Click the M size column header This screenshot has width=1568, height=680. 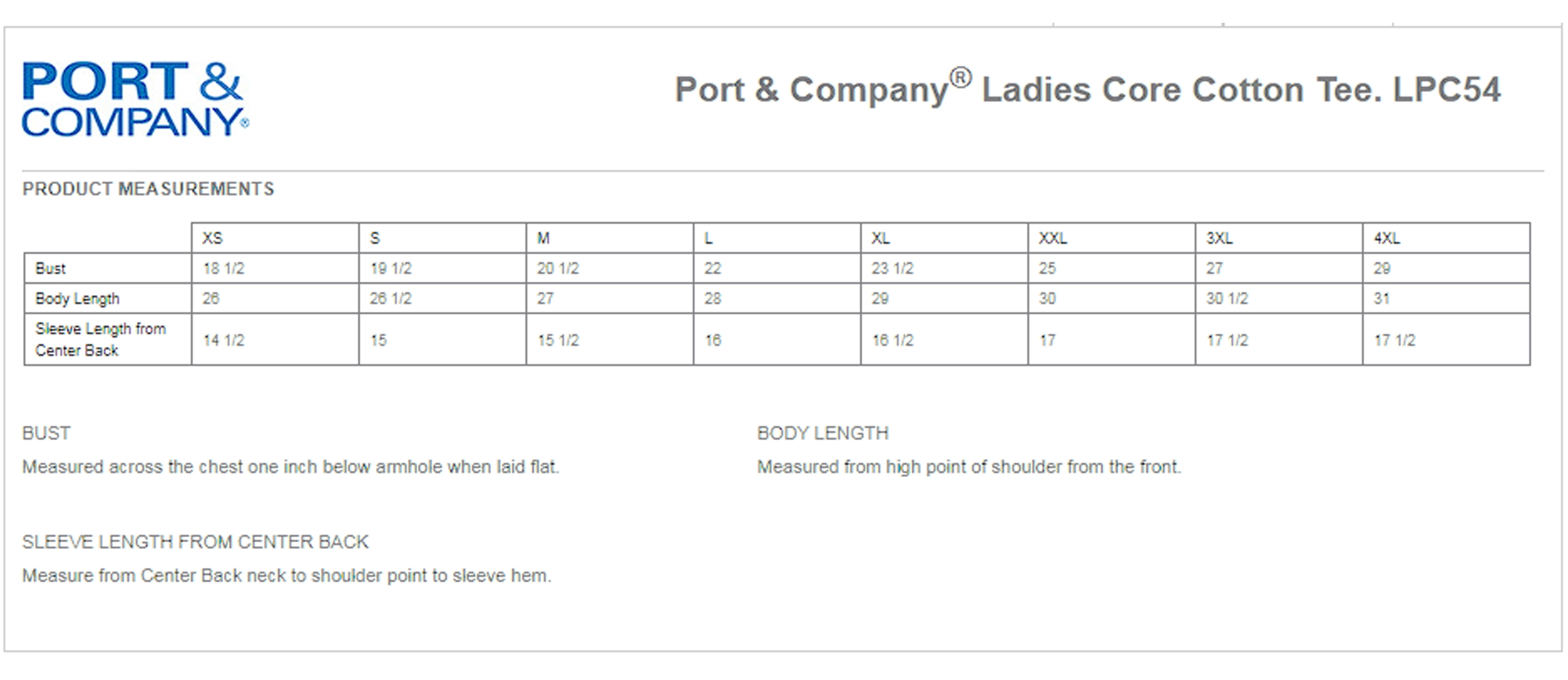click(x=543, y=238)
